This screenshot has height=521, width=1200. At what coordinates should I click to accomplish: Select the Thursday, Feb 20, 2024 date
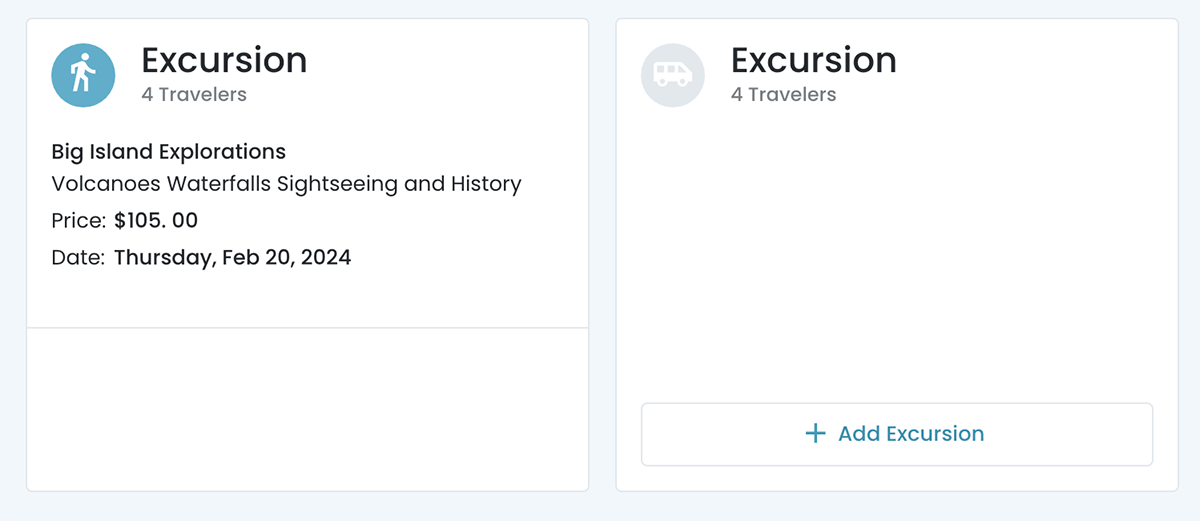click(x=232, y=258)
